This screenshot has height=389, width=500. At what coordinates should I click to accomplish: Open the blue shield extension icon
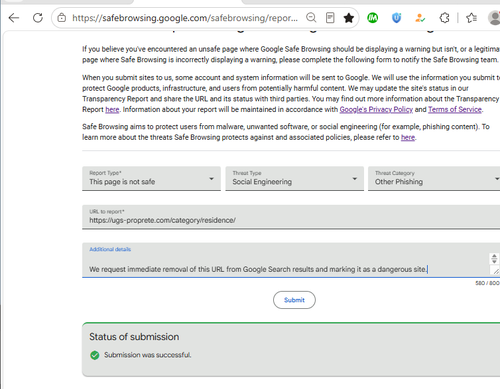(x=396, y=18)
